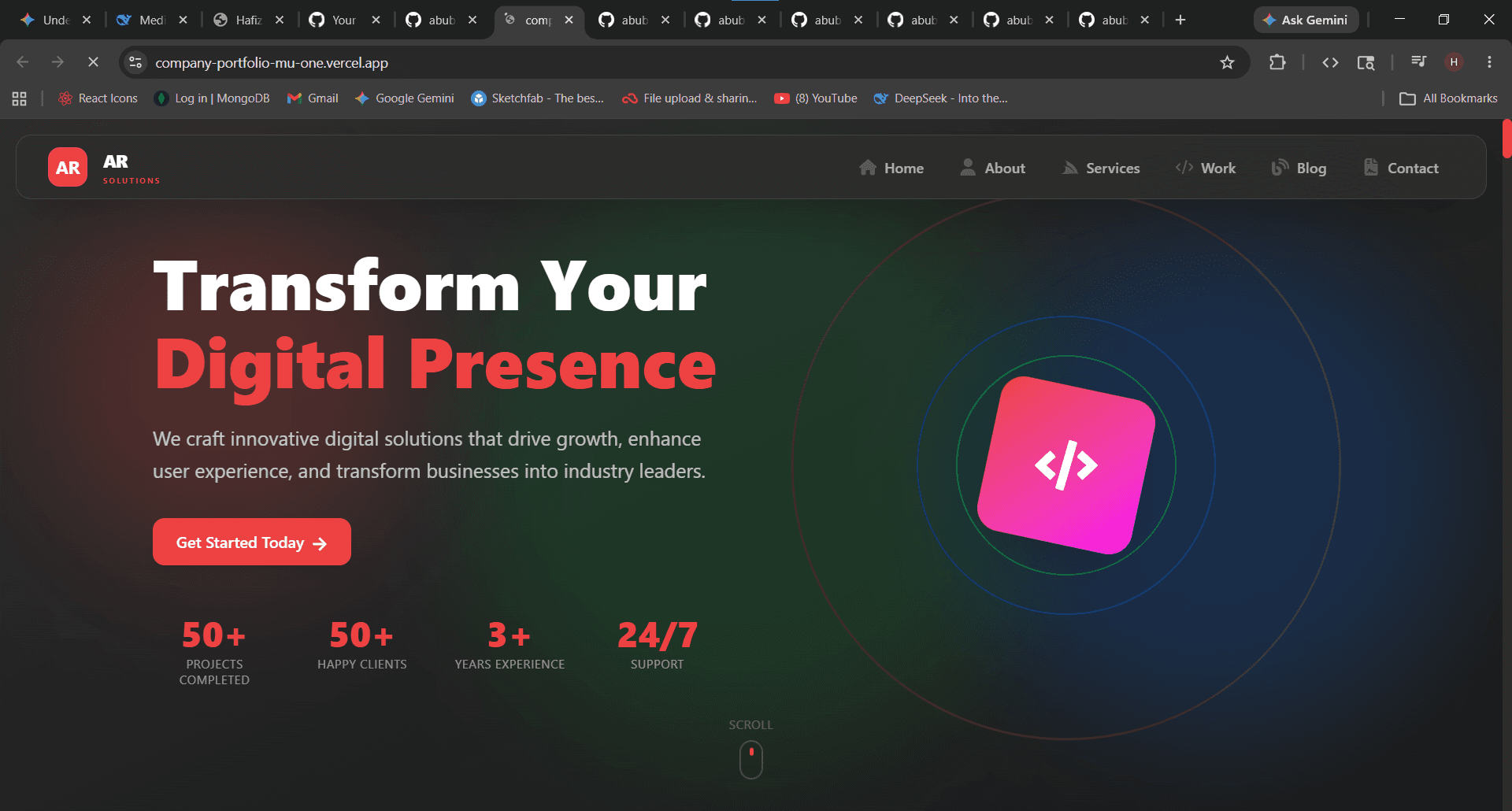
Task: Open File upload & sharing bookmark
Action: pyautogui.click(x=689, y=98)
